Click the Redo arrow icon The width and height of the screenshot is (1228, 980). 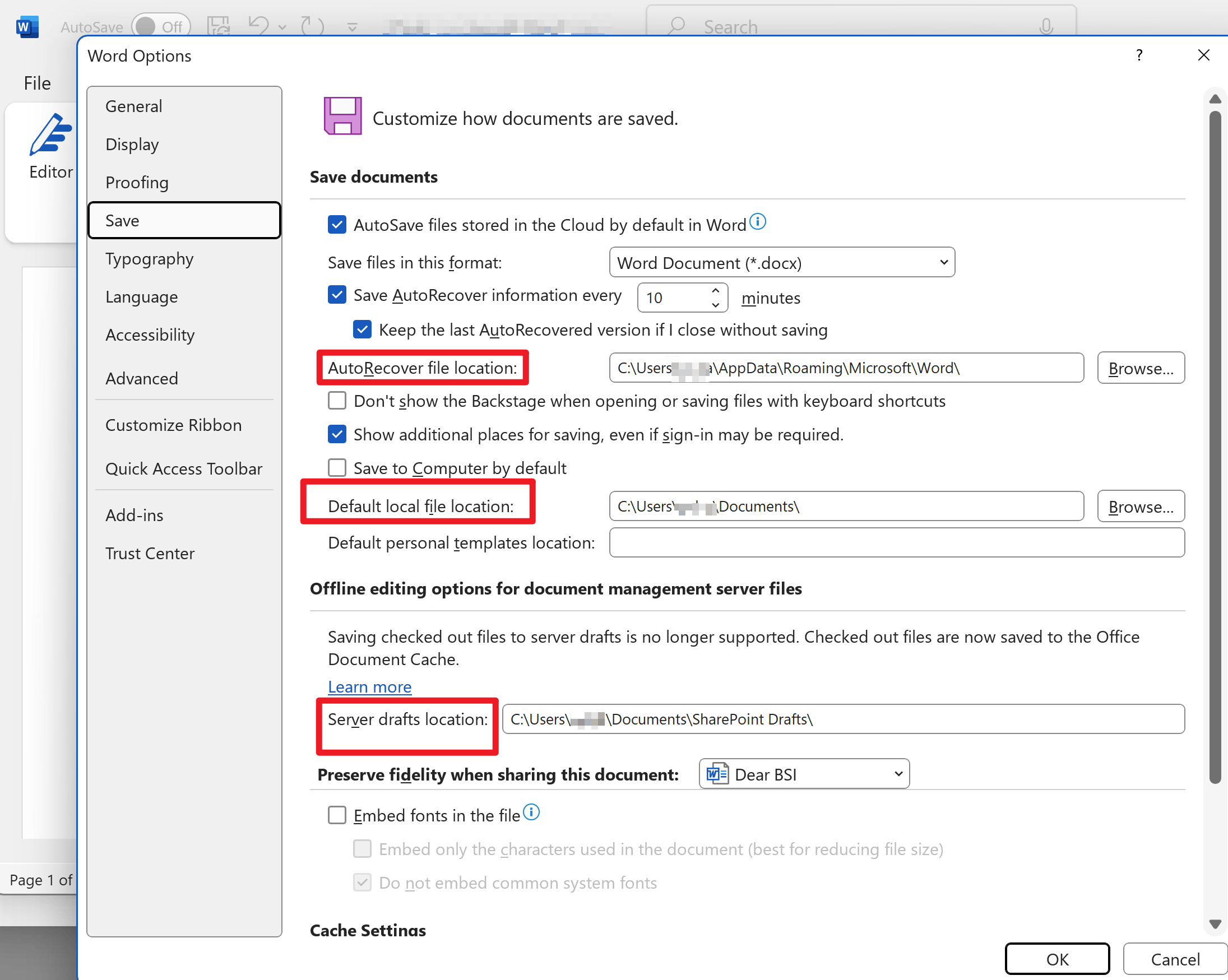[312, 26]
